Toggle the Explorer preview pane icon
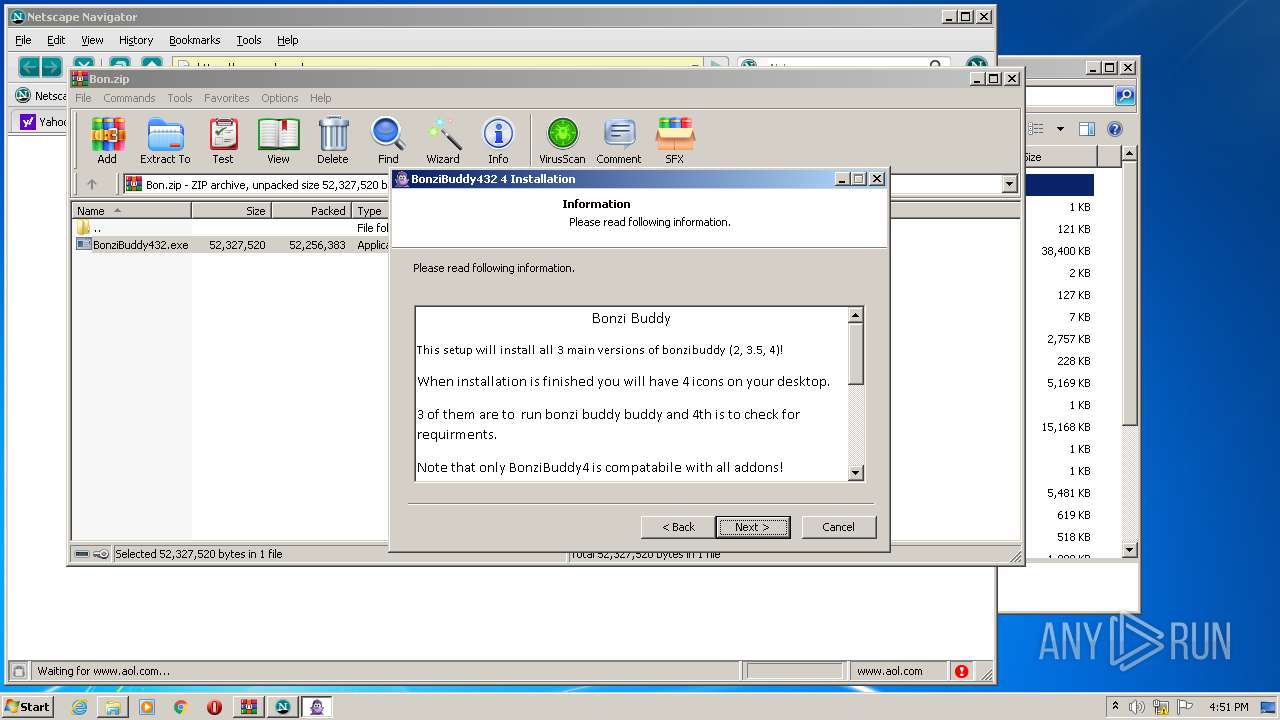 coord(1087,129)
